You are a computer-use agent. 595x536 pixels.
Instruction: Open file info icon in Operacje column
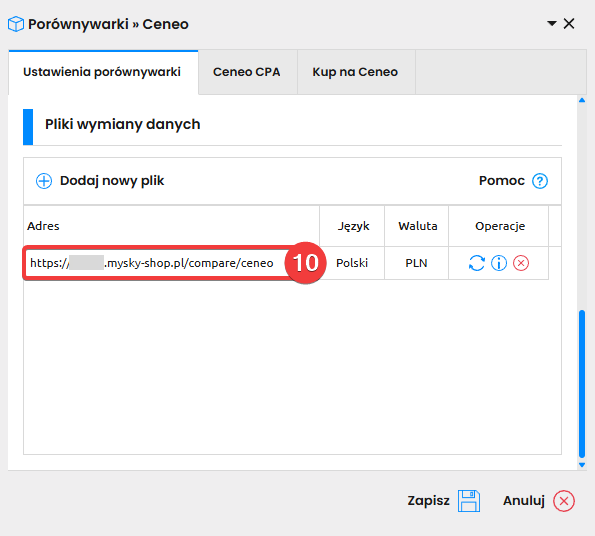pos(499,263)
